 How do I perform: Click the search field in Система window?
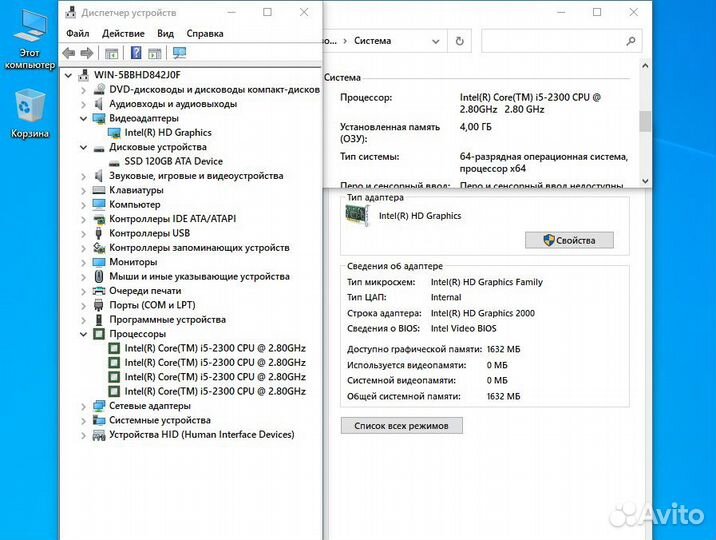(561, 42)
